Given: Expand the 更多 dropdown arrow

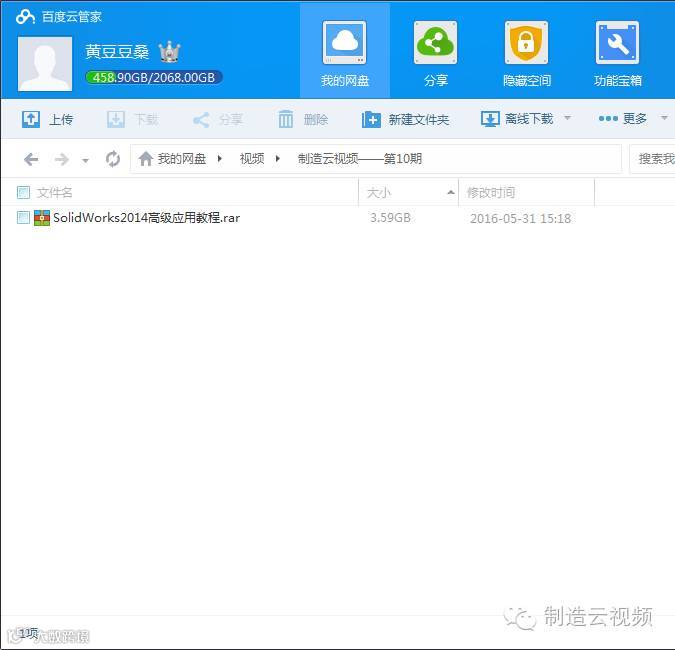Looking at the screenshot, I should [664, 118].
